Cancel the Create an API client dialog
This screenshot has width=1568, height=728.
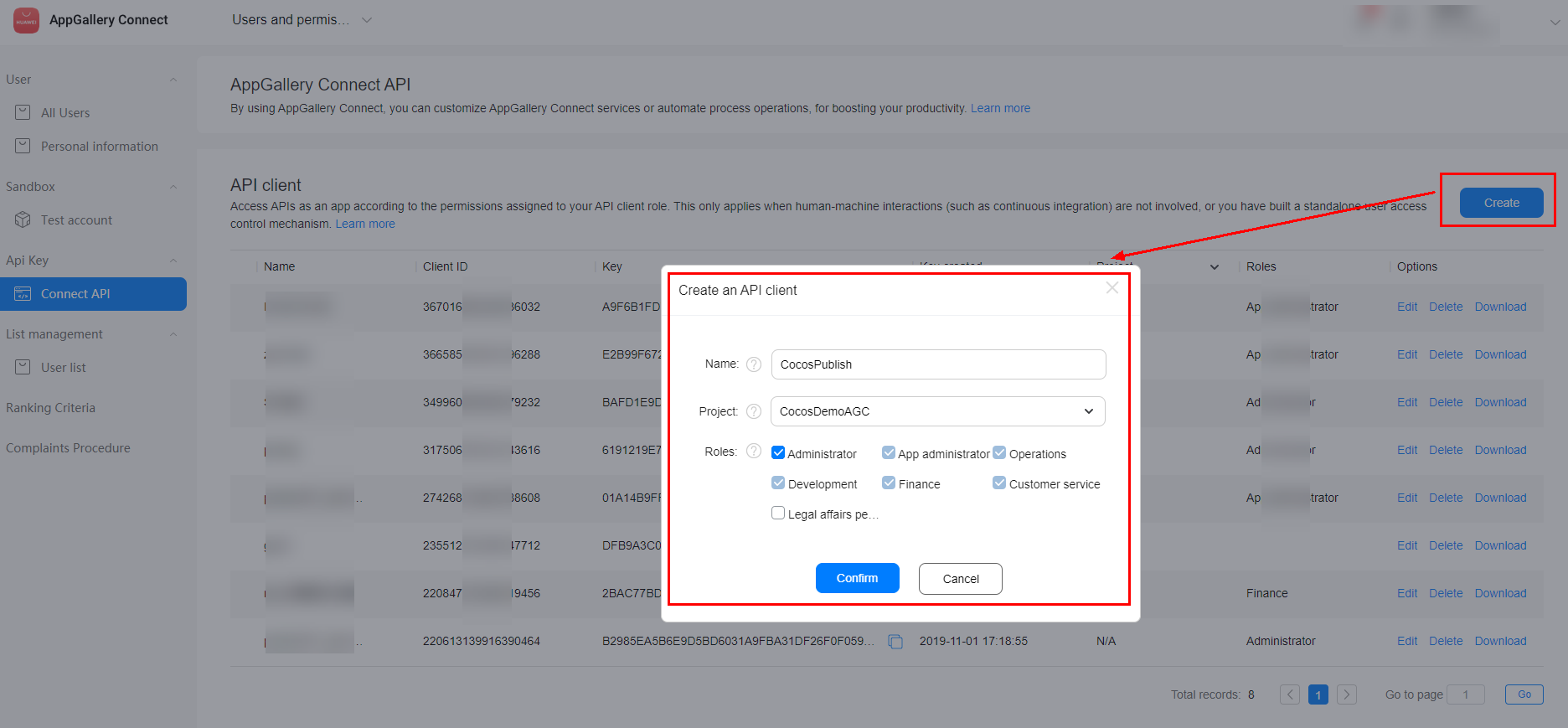[x=961, y=579]
